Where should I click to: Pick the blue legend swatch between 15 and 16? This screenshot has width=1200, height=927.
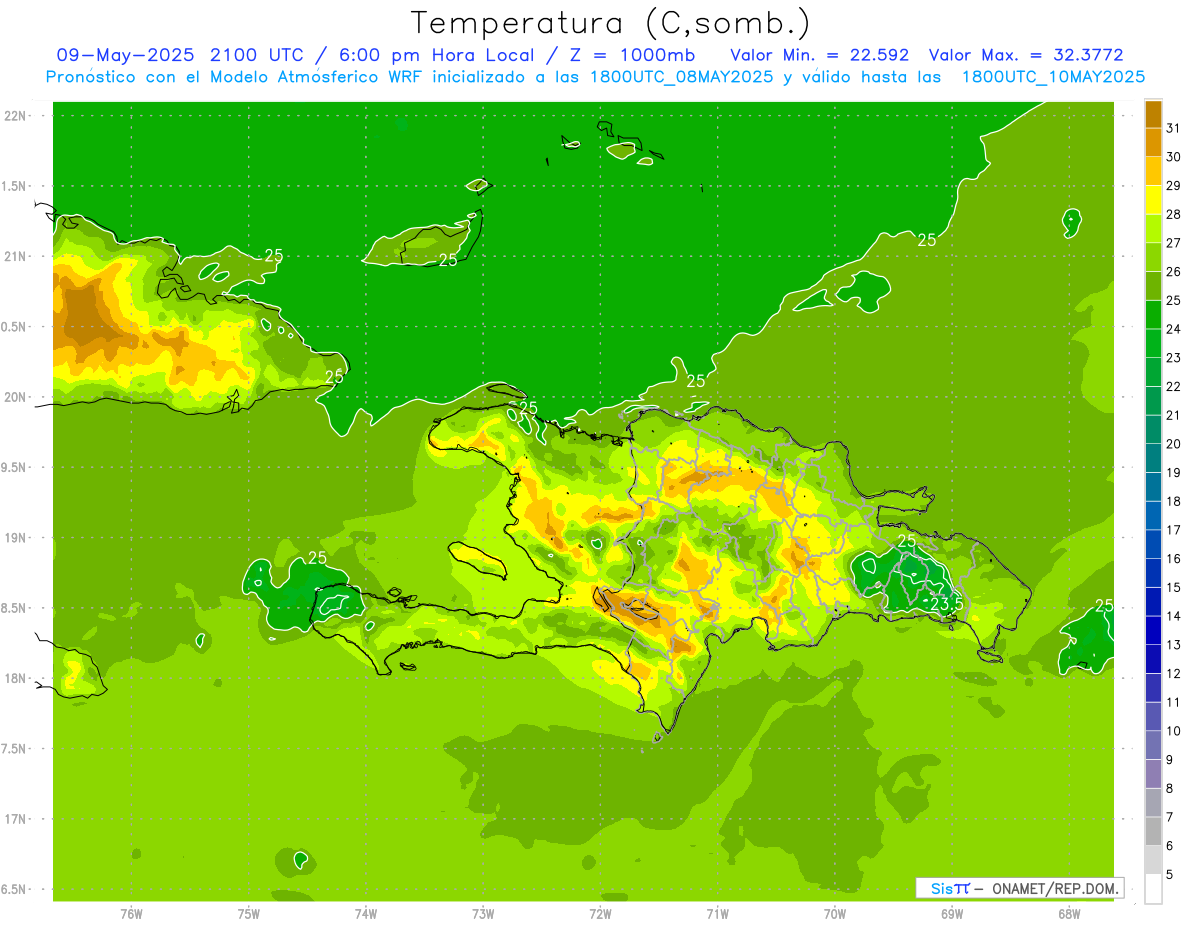click(x=1153, y=573)
